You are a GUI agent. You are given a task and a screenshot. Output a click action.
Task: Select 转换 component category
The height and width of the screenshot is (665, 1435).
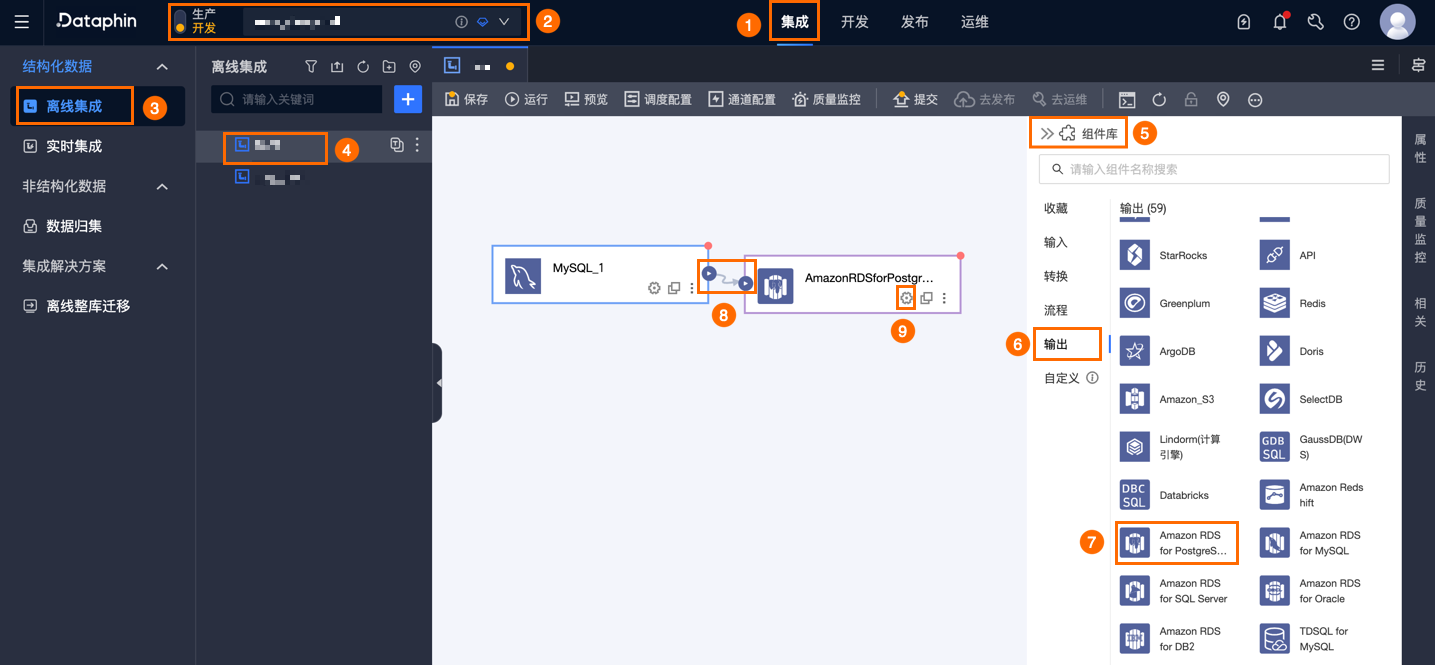[x=1056, y=276]
